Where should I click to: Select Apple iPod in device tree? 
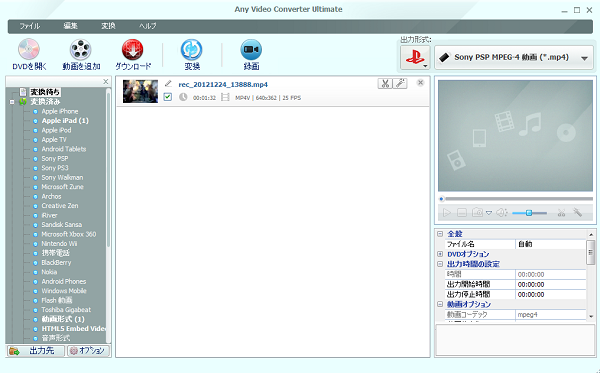pos(56,130)
